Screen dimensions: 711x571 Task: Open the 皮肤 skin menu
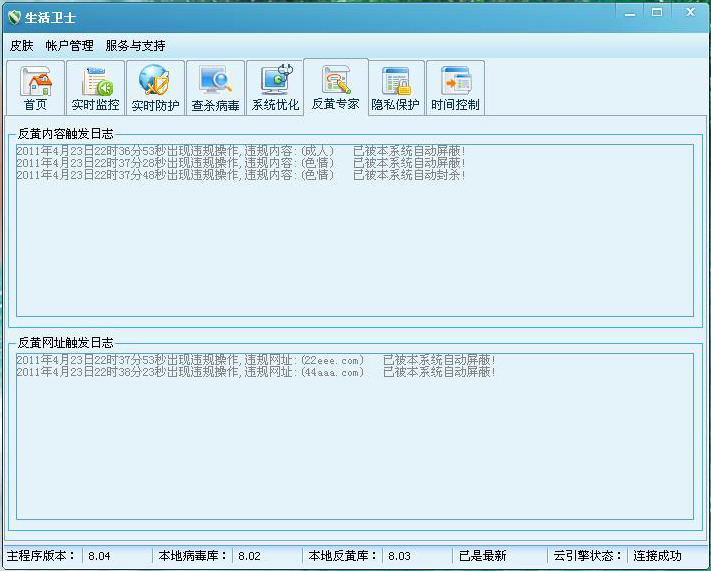(21, 46)
